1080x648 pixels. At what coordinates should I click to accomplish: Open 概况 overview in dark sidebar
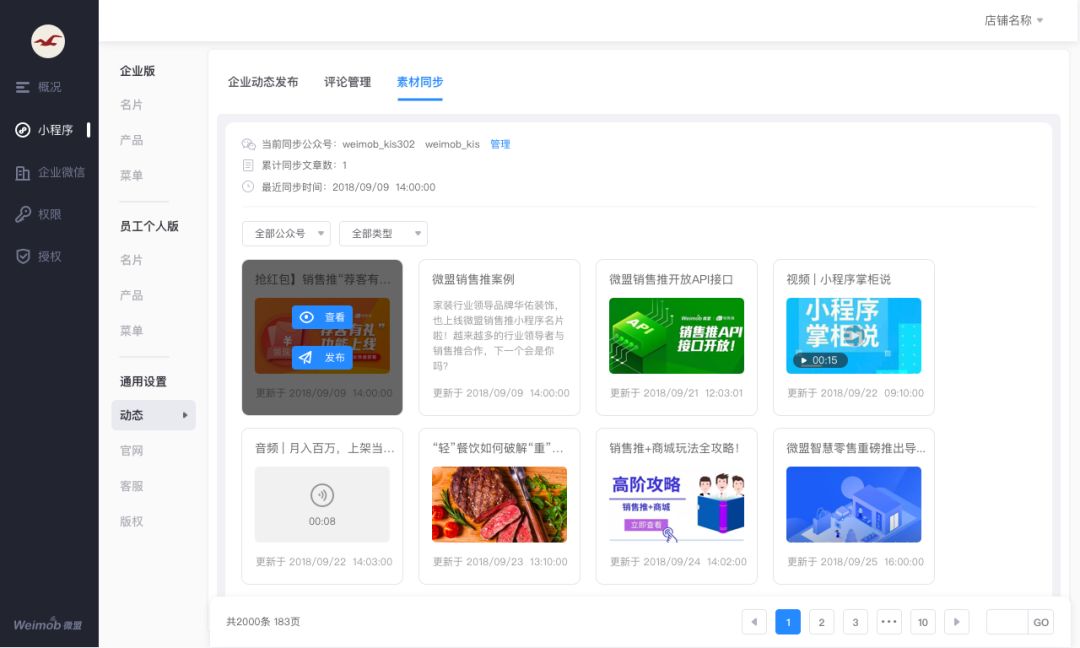point(39,87)
